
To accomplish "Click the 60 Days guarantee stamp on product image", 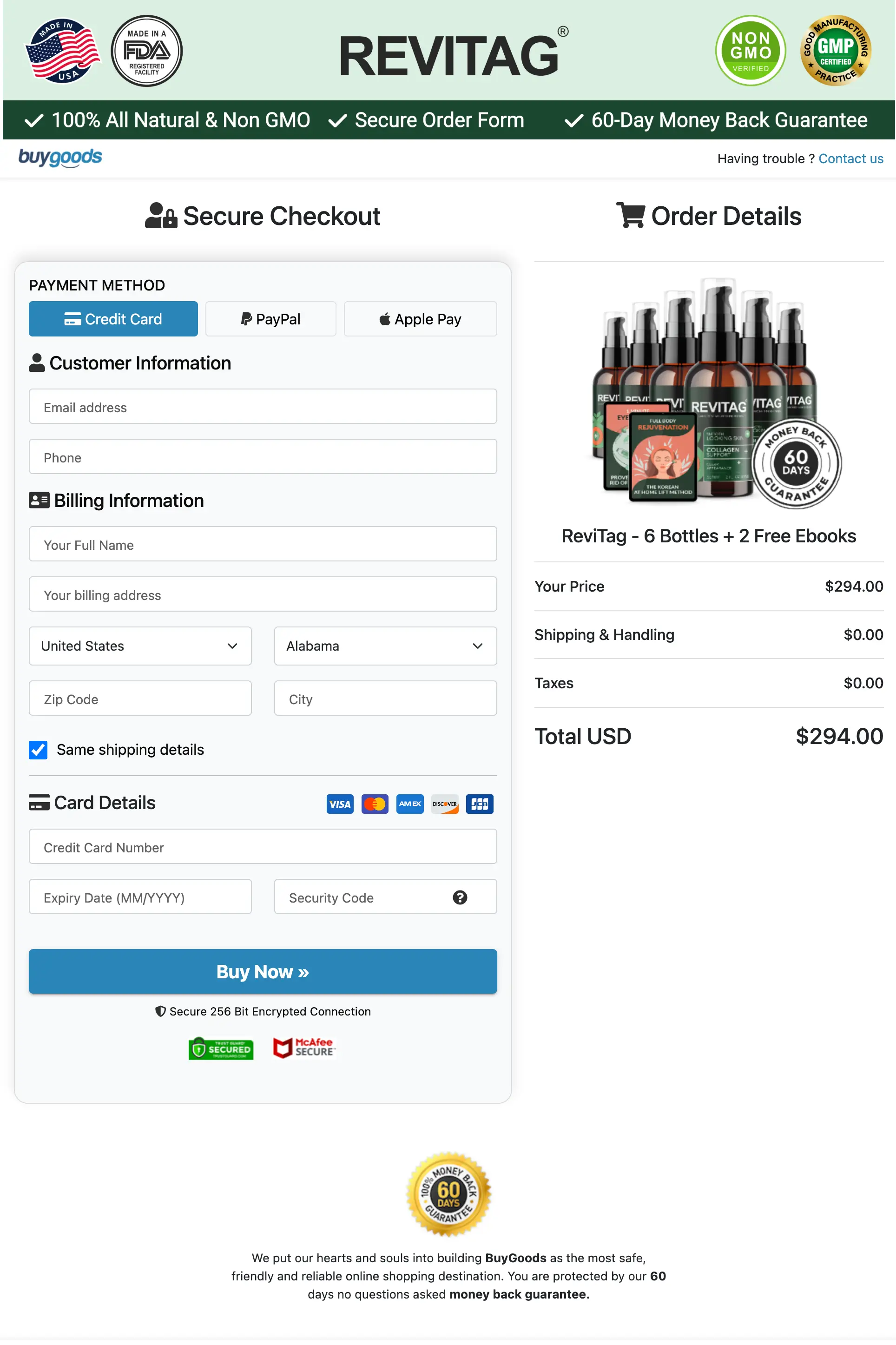I will point(796,463).
